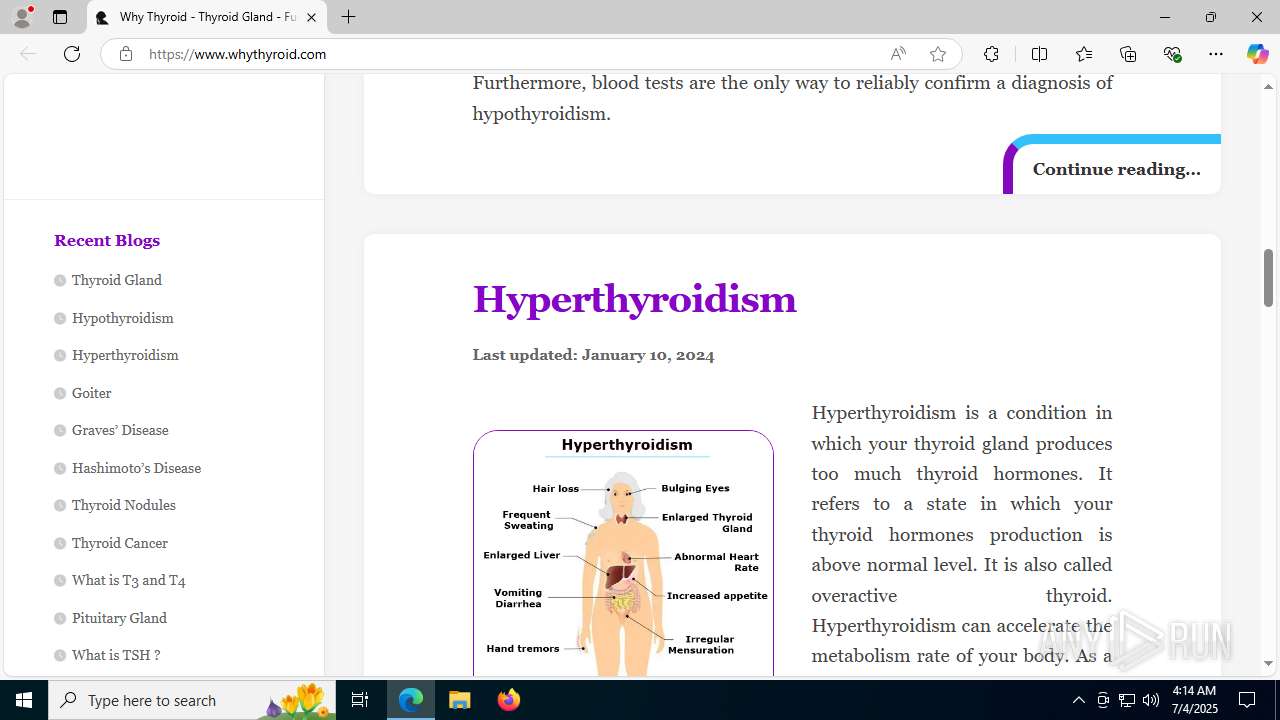The image size is (1280, 720).
Task: Click the page vertical scrollbar thumb
Action: tap(1268, 278)
